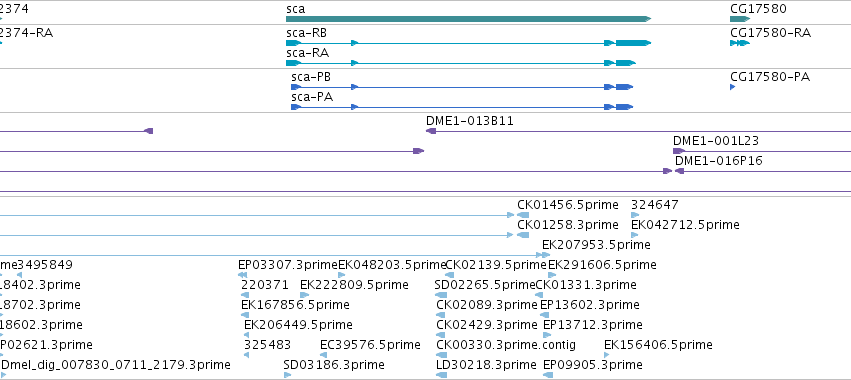Screen dimensions: 851x380
Task: Select Dmel_dig_007830_0711_2179.3prime label
Action: point(116,364)
